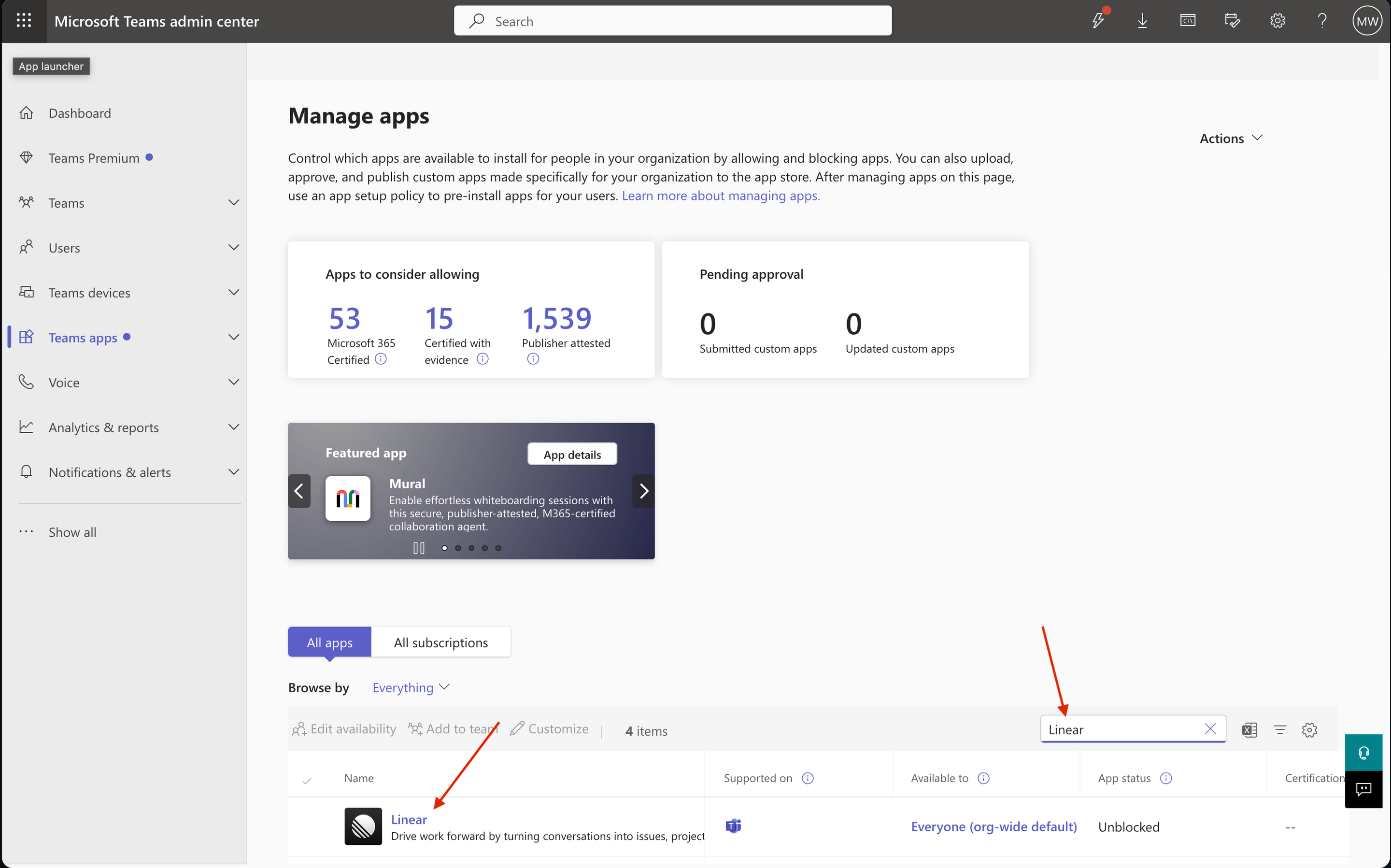Click the command-line (C:\) icon in the header
The width and height of the screenshot is (1391, 868).
pyautogui.click(x=1188, y=21)
